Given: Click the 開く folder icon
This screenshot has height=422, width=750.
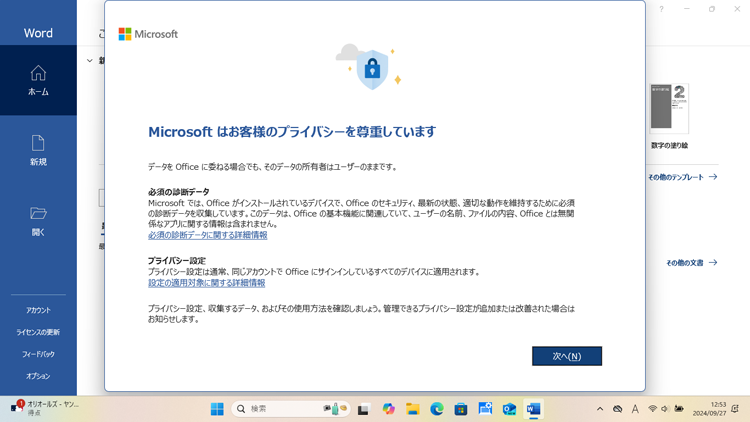Looking at the screenshot, I should [38, 220].
